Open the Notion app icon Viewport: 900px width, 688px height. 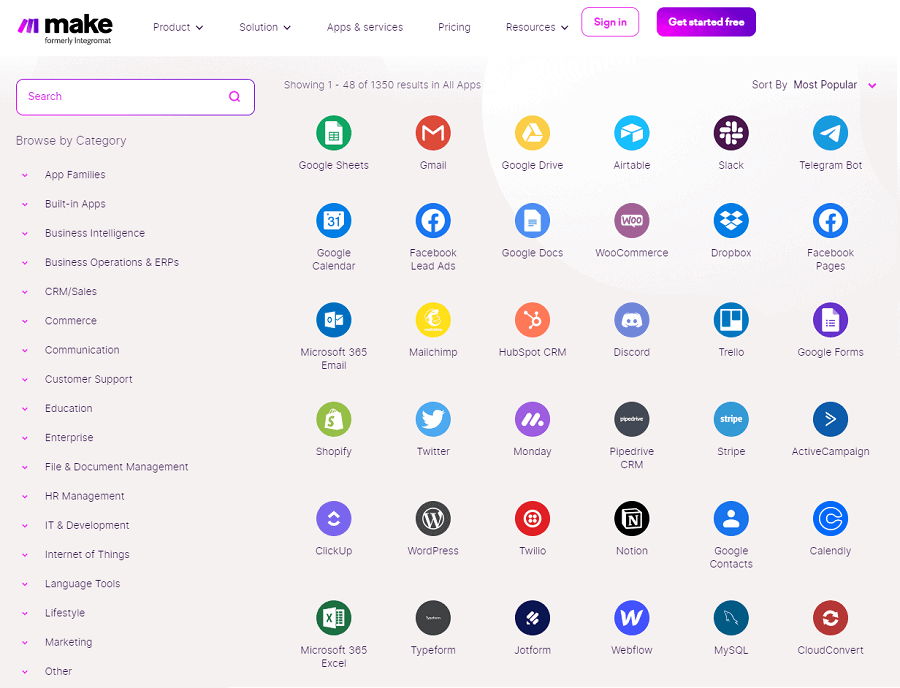tap(631, 518)
